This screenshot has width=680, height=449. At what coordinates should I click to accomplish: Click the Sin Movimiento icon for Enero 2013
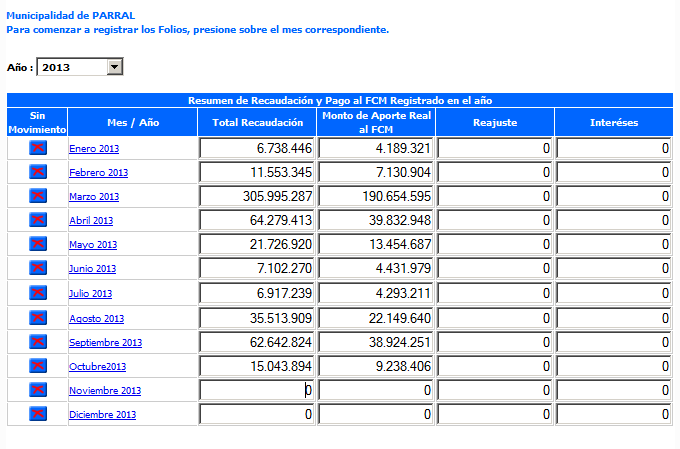38,148
